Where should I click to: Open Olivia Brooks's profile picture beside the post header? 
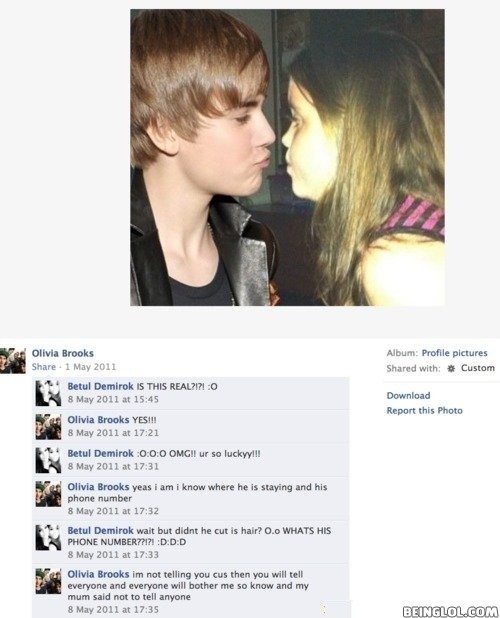13,360
